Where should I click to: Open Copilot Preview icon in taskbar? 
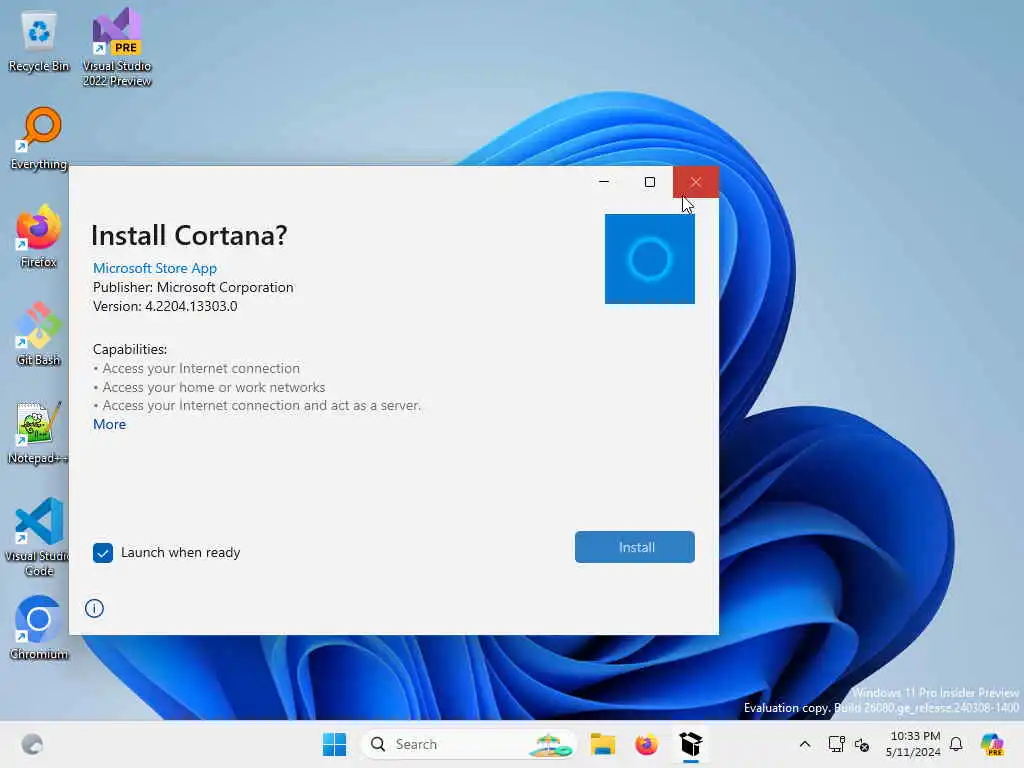pos(992,744)
